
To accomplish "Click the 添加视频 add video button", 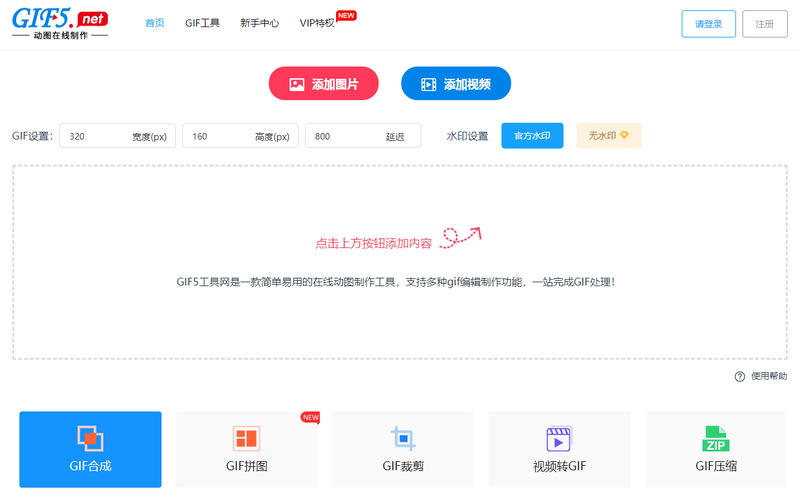I will [456, 84].
